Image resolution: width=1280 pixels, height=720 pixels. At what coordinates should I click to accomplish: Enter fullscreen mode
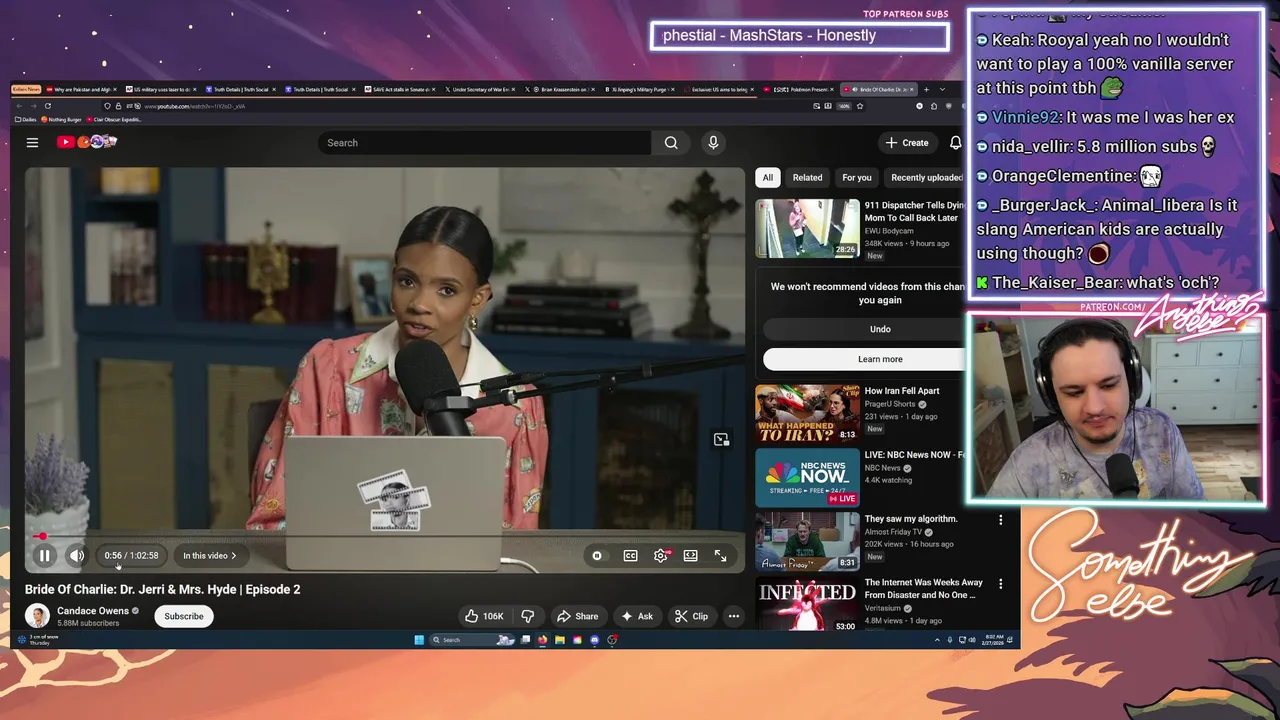coord(720,556)
